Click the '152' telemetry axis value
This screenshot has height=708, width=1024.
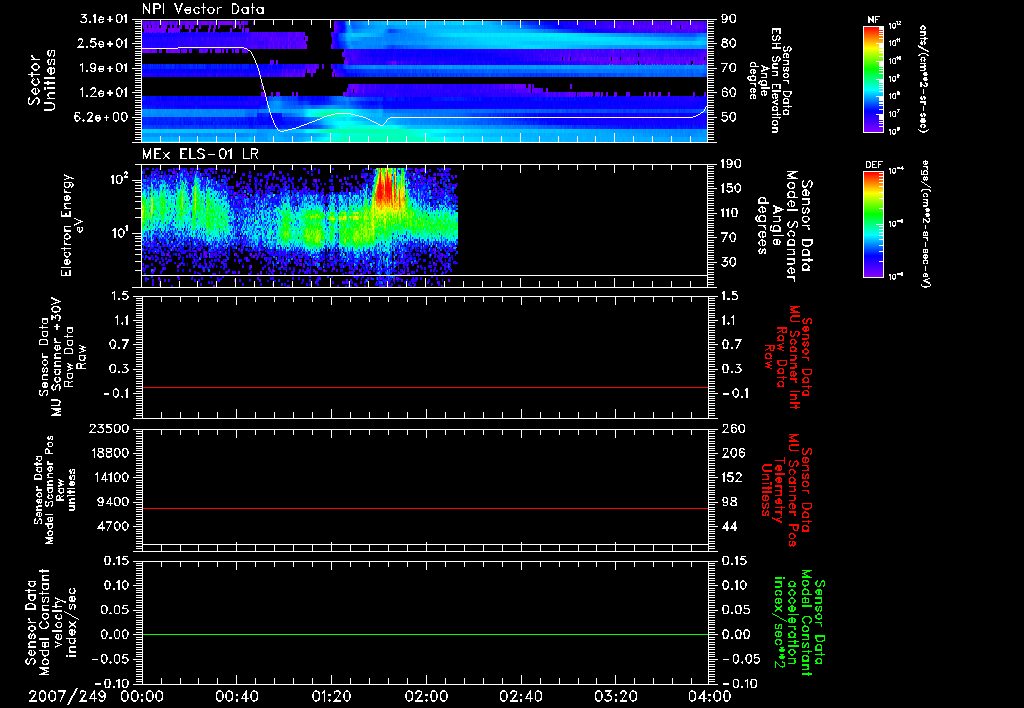point(731,477)
